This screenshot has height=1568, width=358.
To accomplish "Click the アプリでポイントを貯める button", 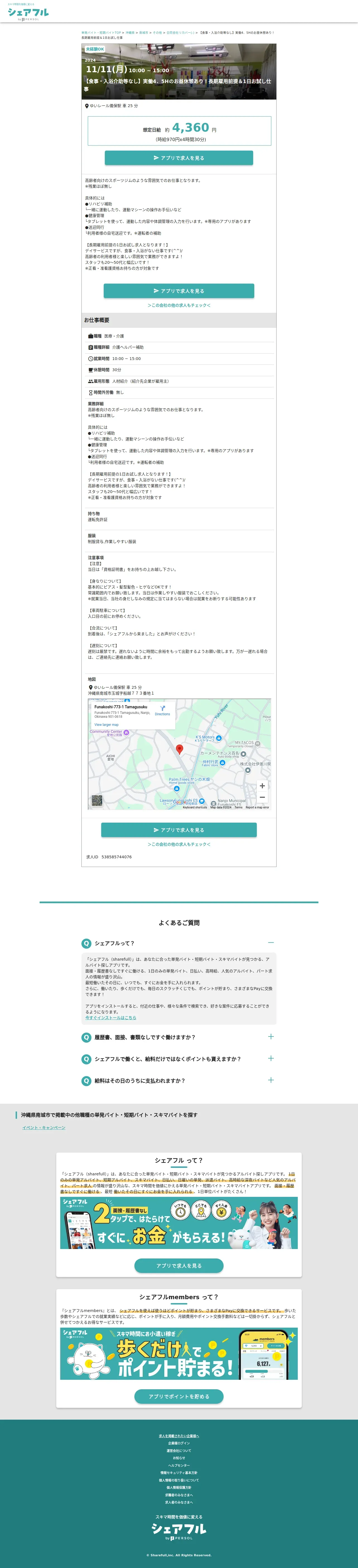I will (x=179, y=1396).
